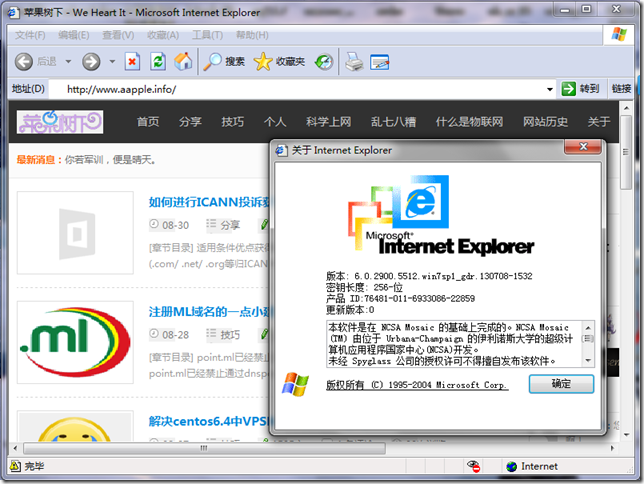Expand the address bar URL dropdown
The width and height of the screenshot is (644, 484).
point(550,89)
